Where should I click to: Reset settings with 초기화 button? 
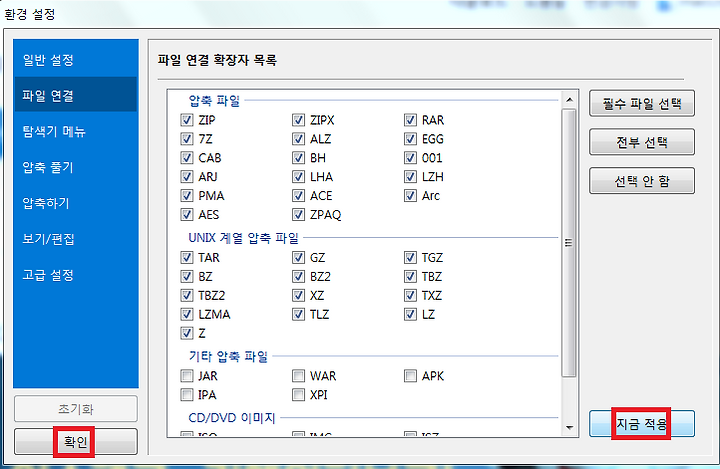click(x=76, y=409)
